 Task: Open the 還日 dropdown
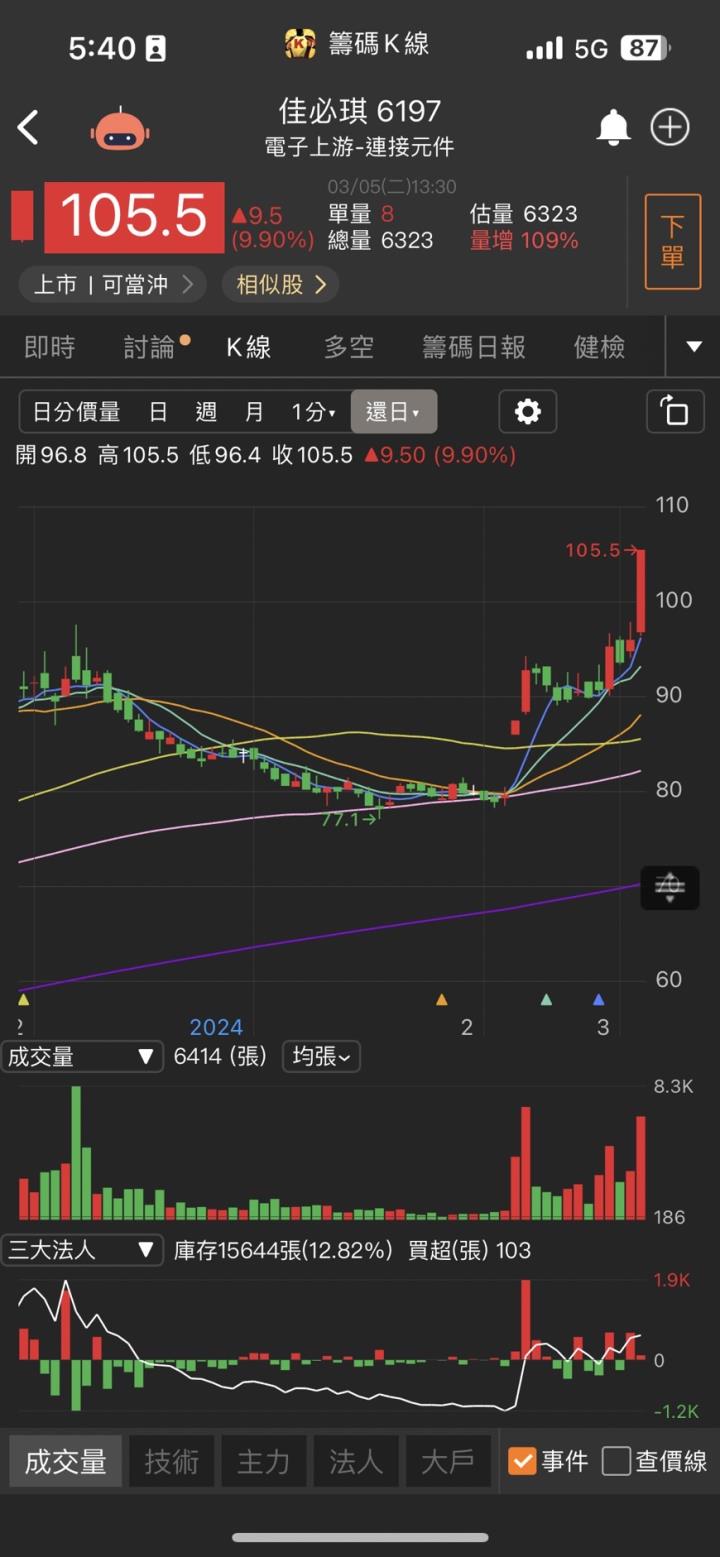pos(393,411)
